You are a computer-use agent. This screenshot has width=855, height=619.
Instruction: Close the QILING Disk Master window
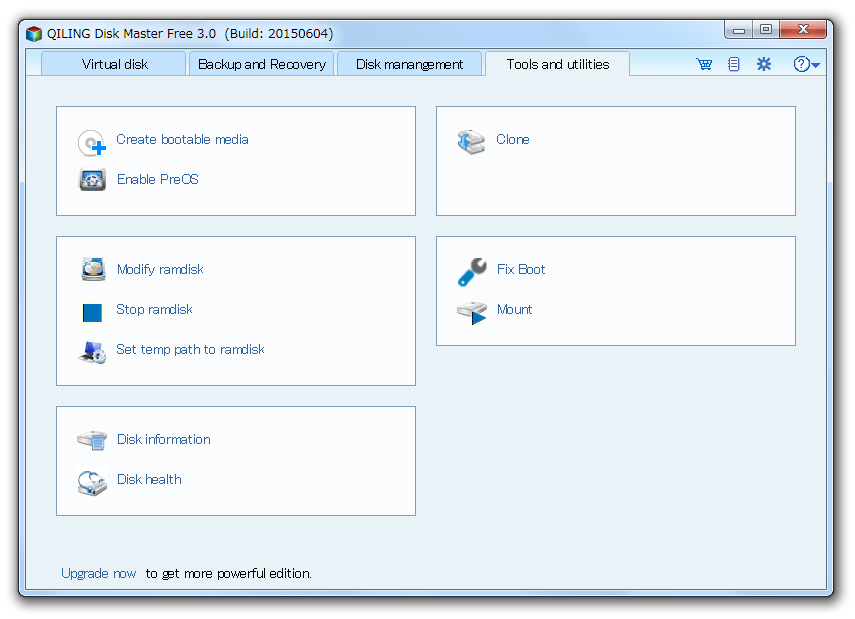coord(803,30)
